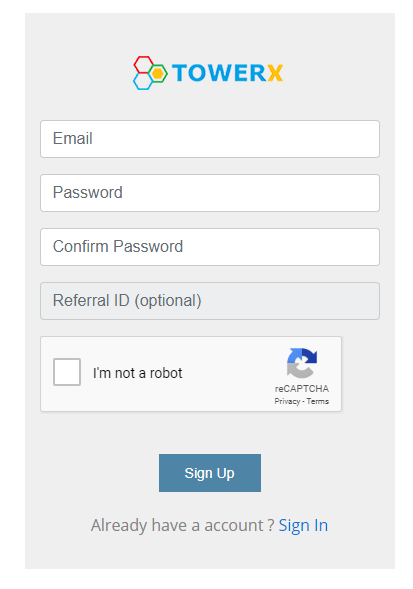Click the "Already have a account ?" text
413x589 pixels.
tap(183, 525)
